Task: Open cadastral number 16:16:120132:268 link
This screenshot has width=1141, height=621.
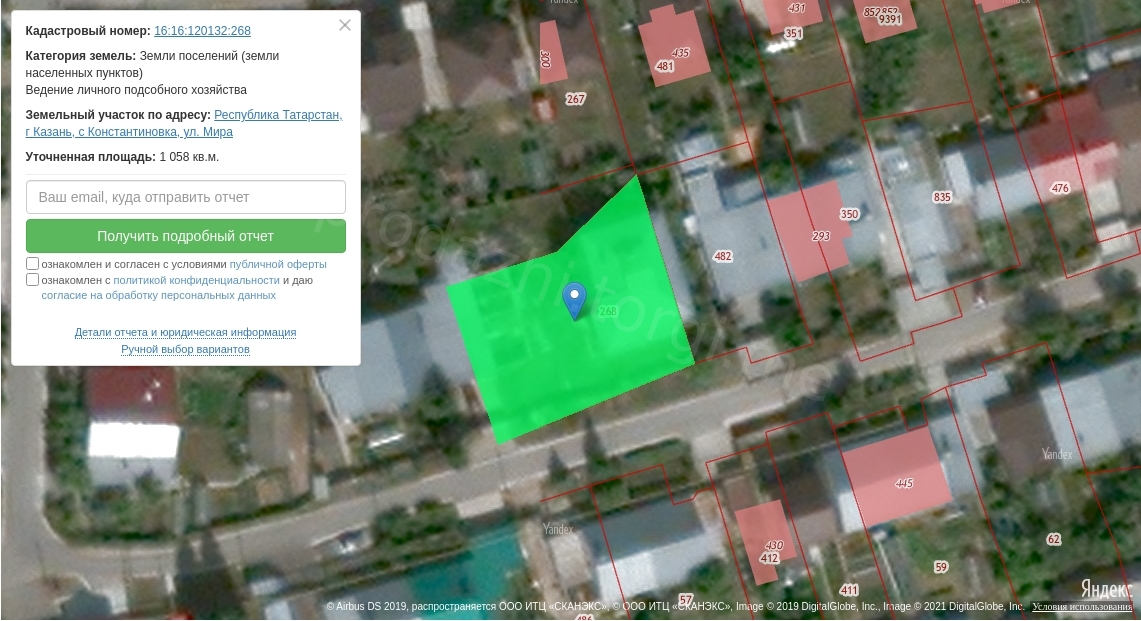Action: coord(202,31)
